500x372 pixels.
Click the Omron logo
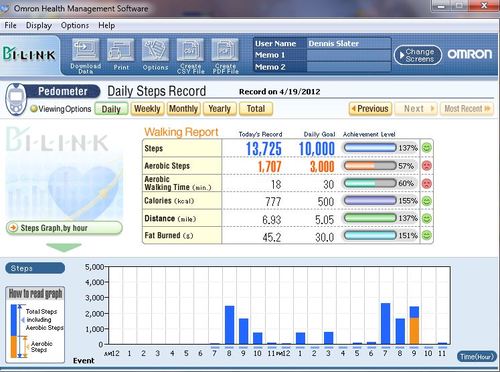pos(470,54)
